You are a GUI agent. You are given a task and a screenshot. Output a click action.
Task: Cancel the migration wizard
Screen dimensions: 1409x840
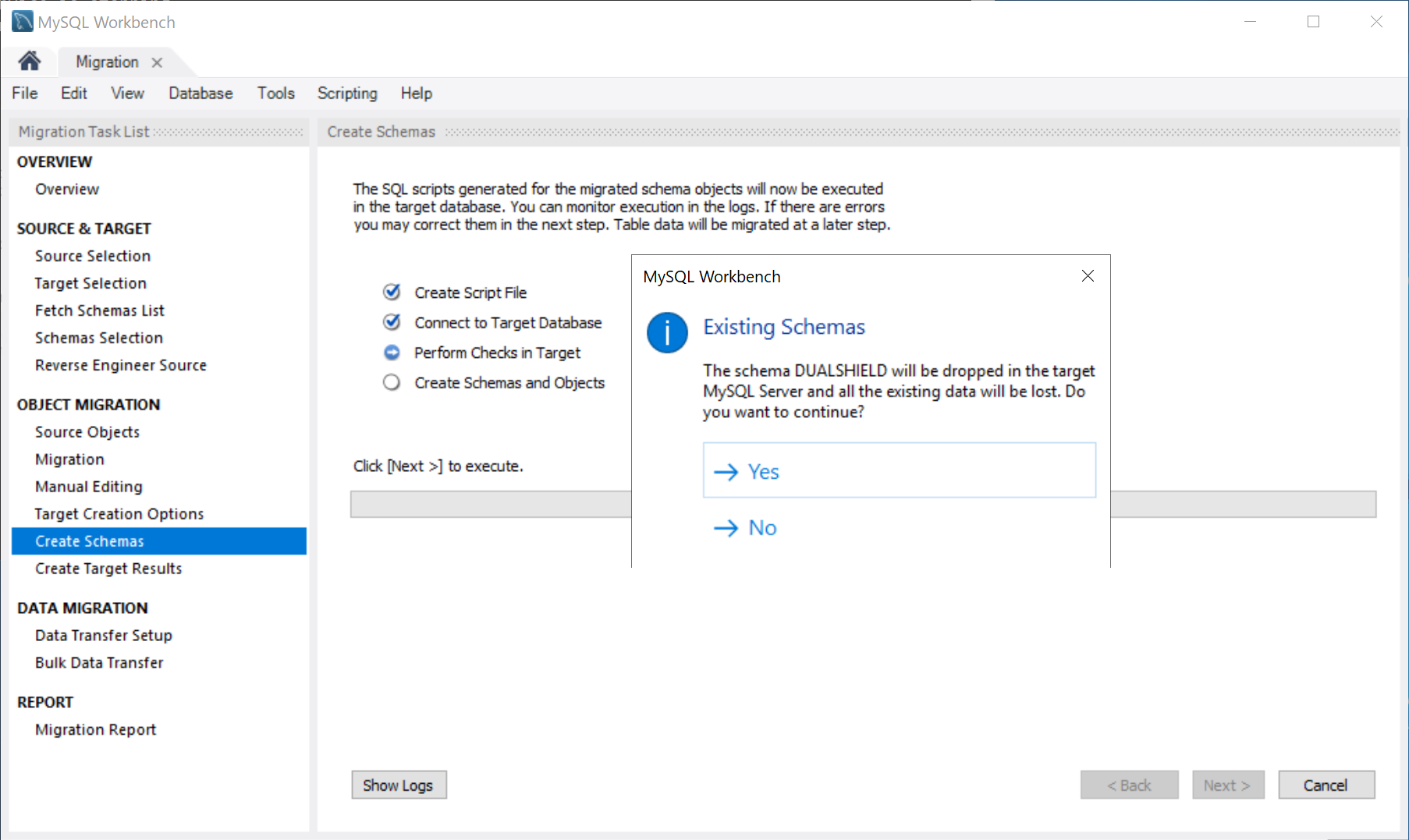coord(1326,785)
